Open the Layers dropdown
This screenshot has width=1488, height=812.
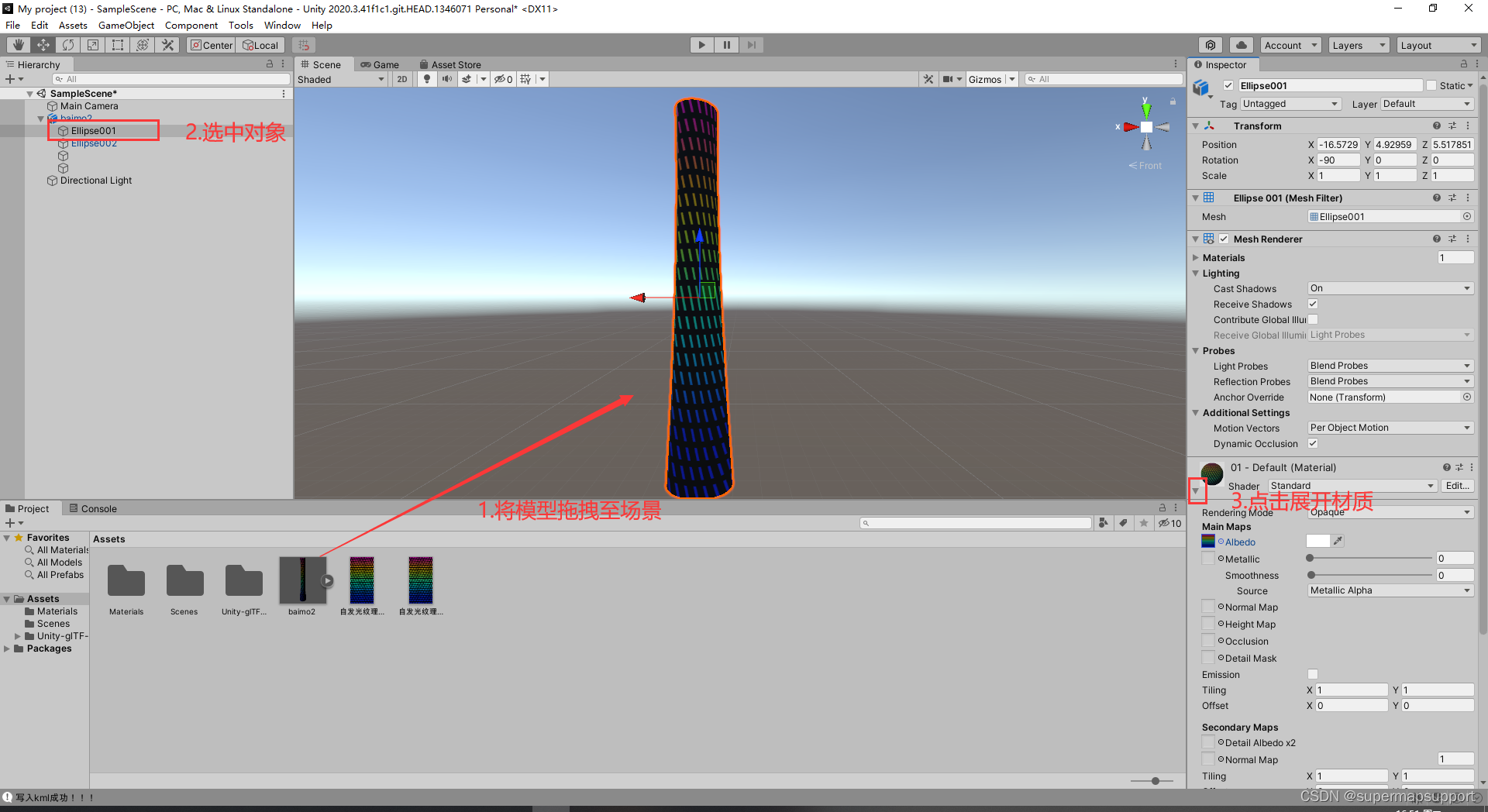tap(1358, 45)
